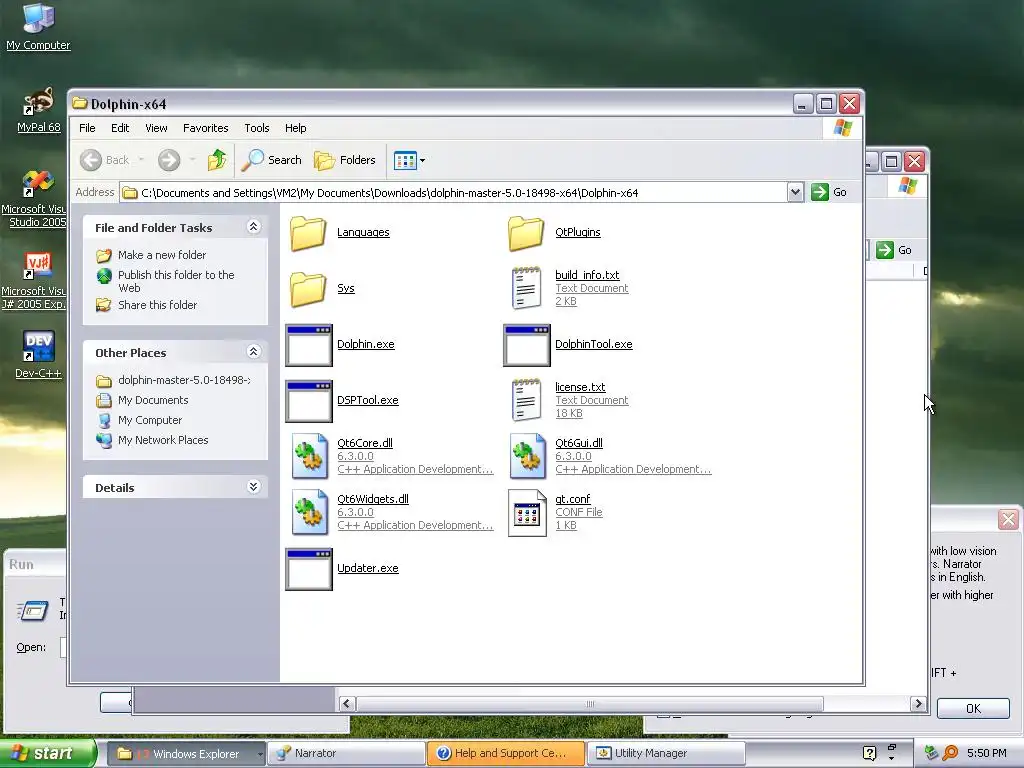1024x768 pixels.
Task: Click the Go button in Dolphin-x64 window
Action: coord(829,192)
